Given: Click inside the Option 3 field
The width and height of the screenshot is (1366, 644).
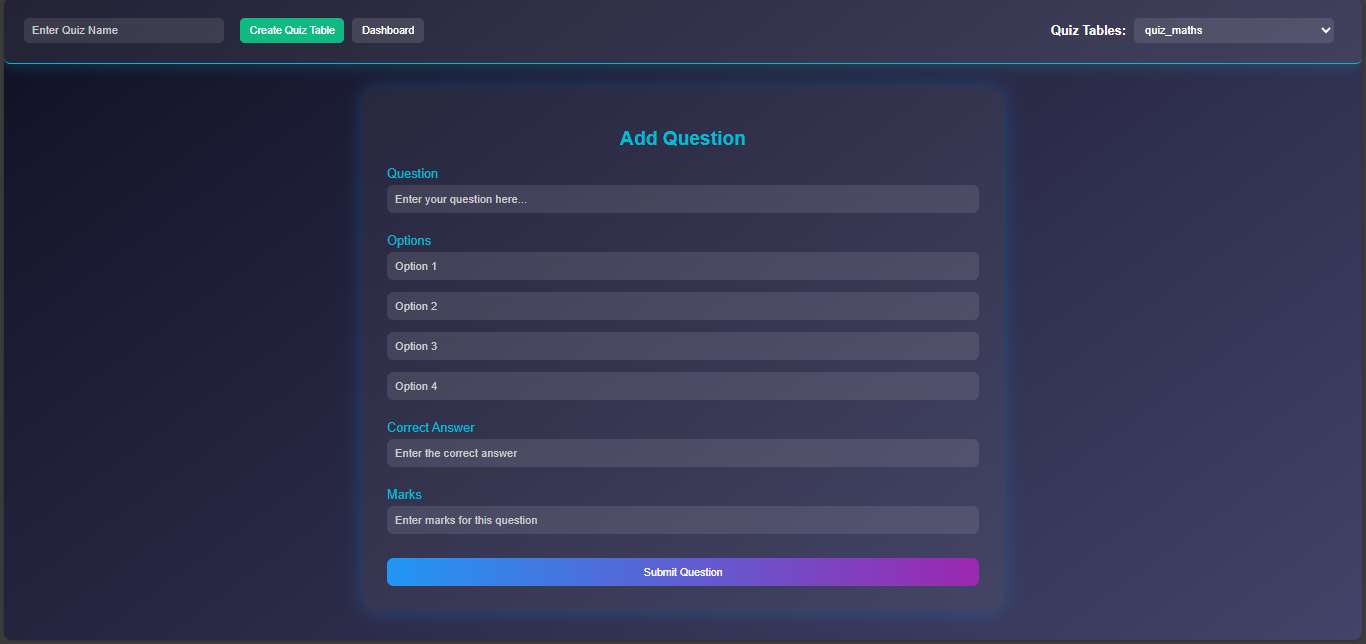Looking at the screenshot, I should pyautogui.click(x=683, y=346).
